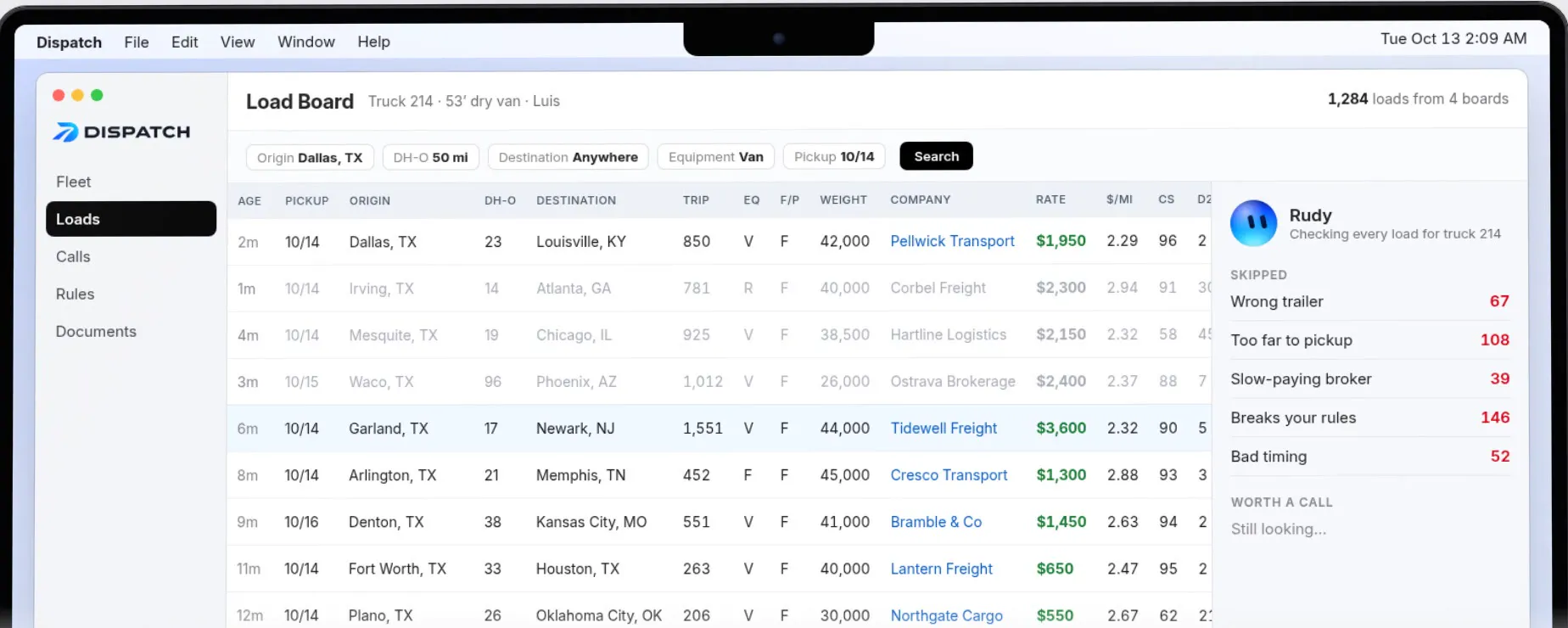Click Rudy's blue avatar icon

pos(1253,223)
